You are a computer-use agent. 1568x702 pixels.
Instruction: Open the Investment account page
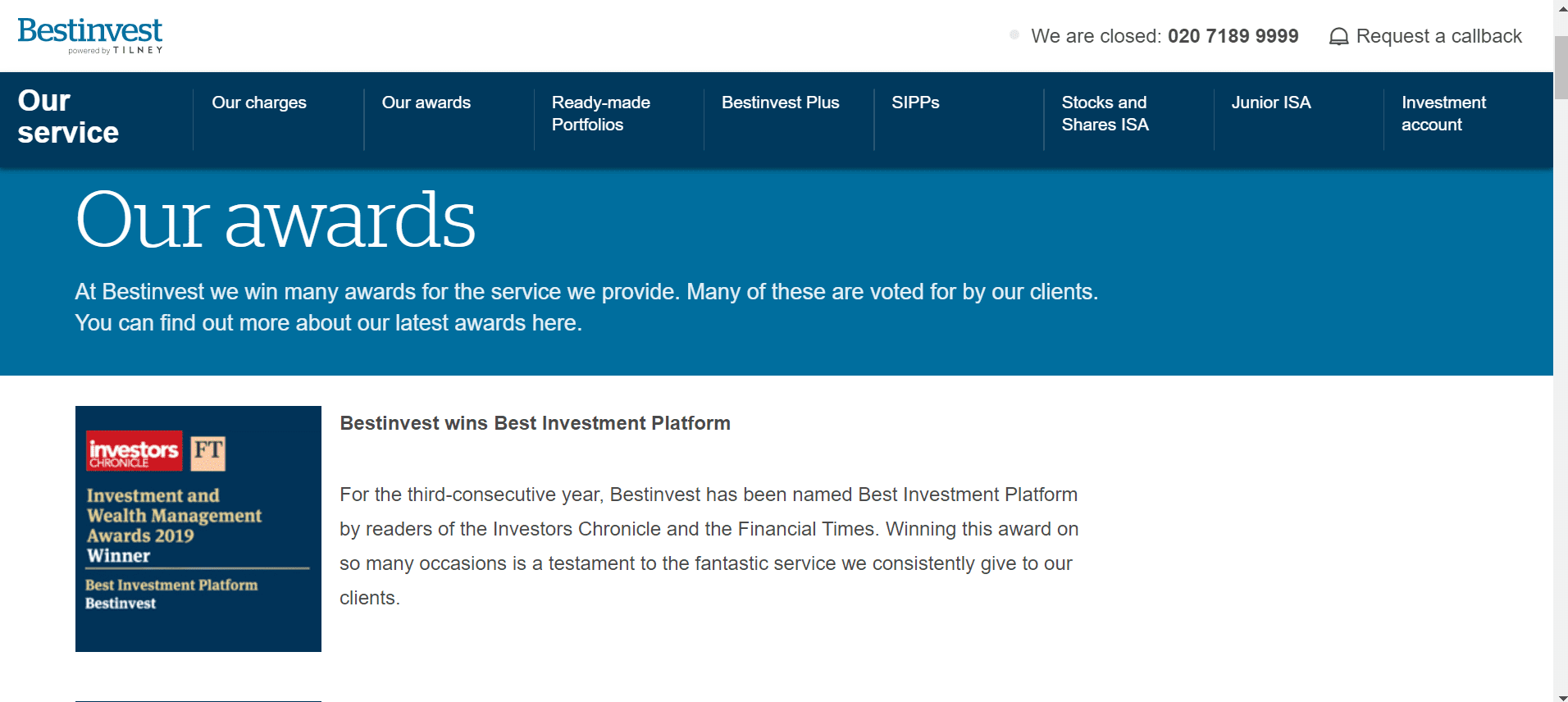tap(1443, 113)
